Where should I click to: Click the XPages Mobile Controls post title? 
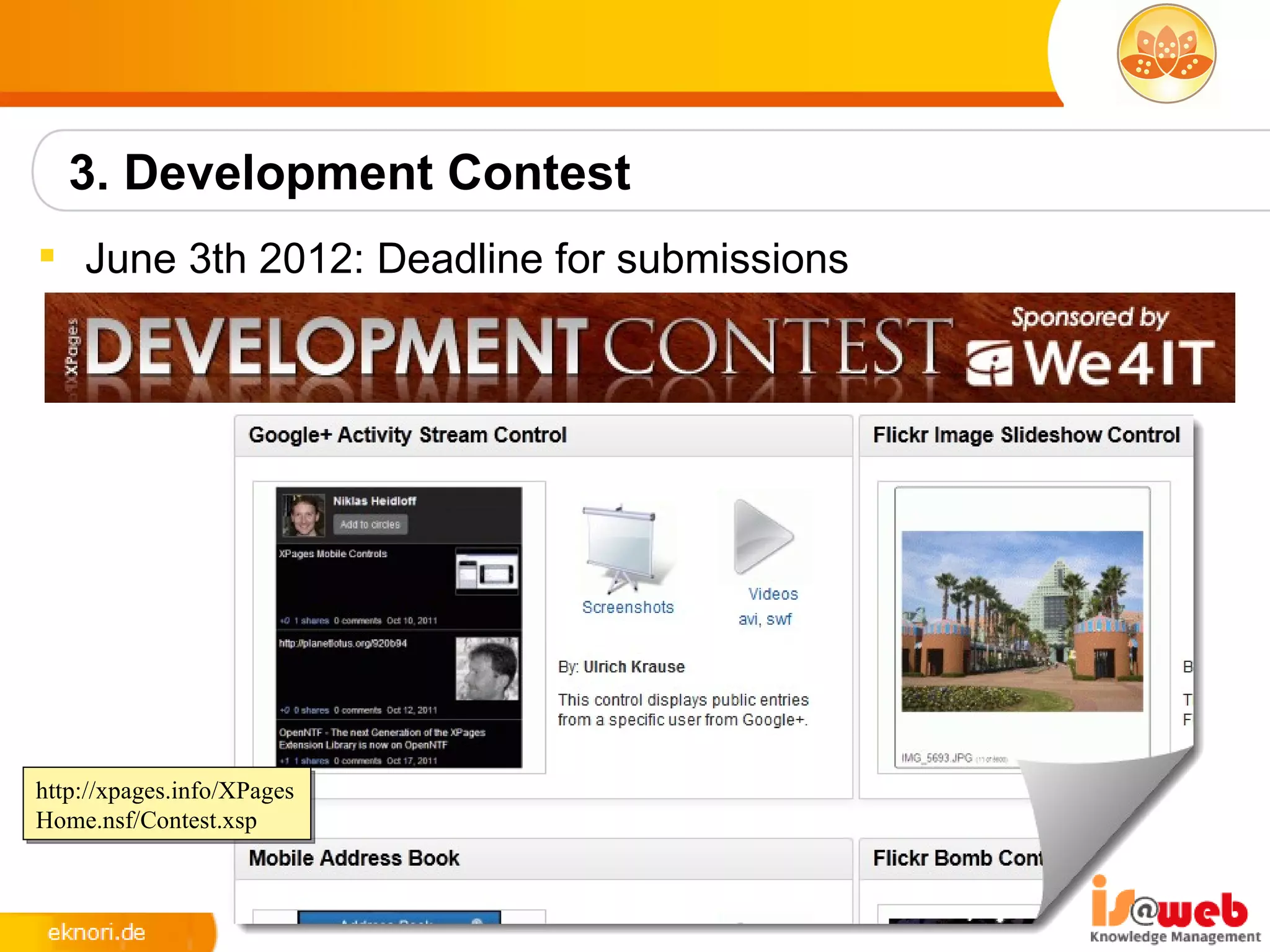coord(333,553)
